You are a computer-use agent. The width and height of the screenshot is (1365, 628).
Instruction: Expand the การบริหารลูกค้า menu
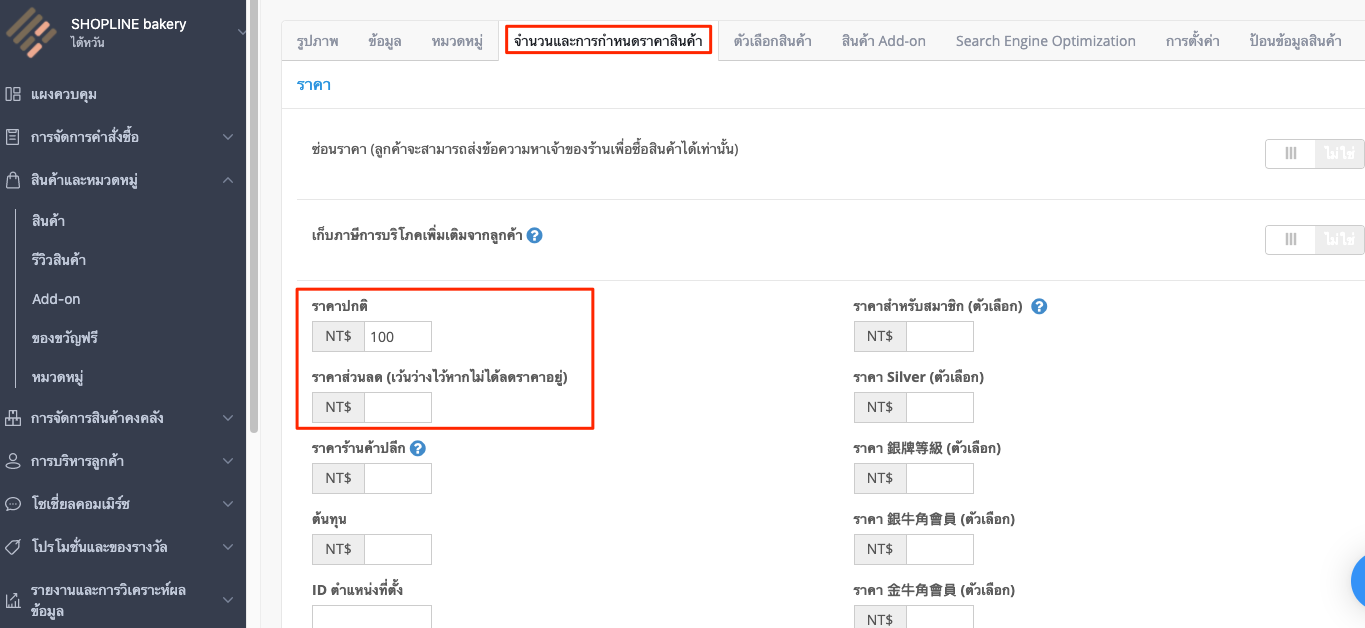coord(228,461)
